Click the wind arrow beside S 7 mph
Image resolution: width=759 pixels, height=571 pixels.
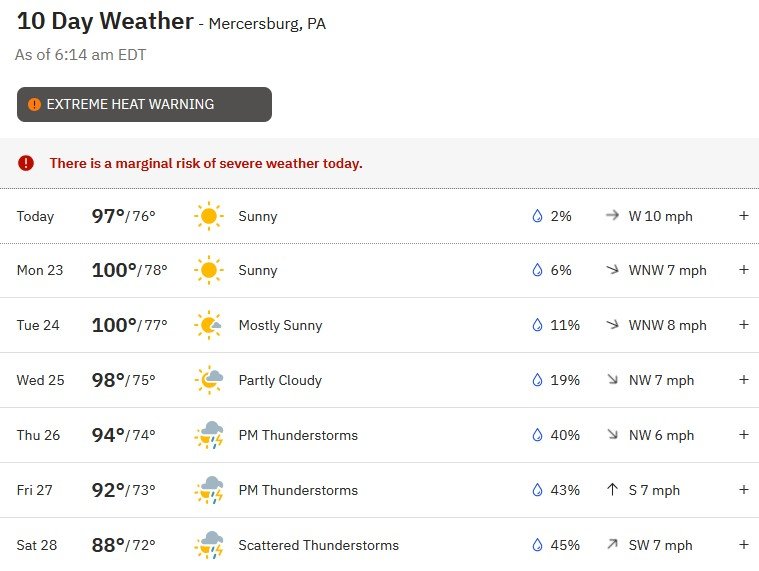click(x=612, y=490)
